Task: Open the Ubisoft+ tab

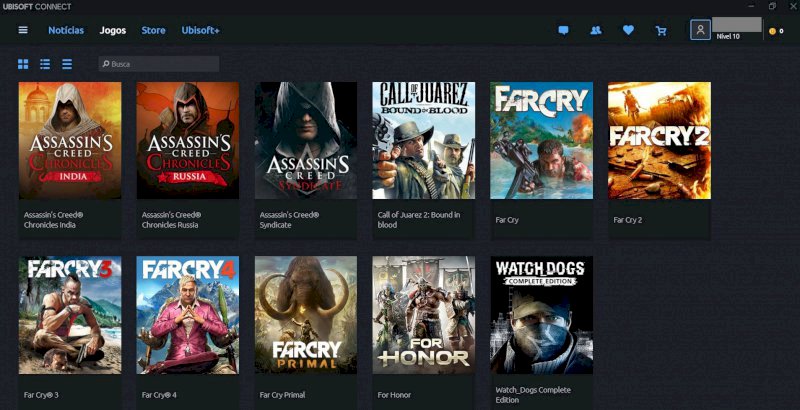Action: pos(201,31)
